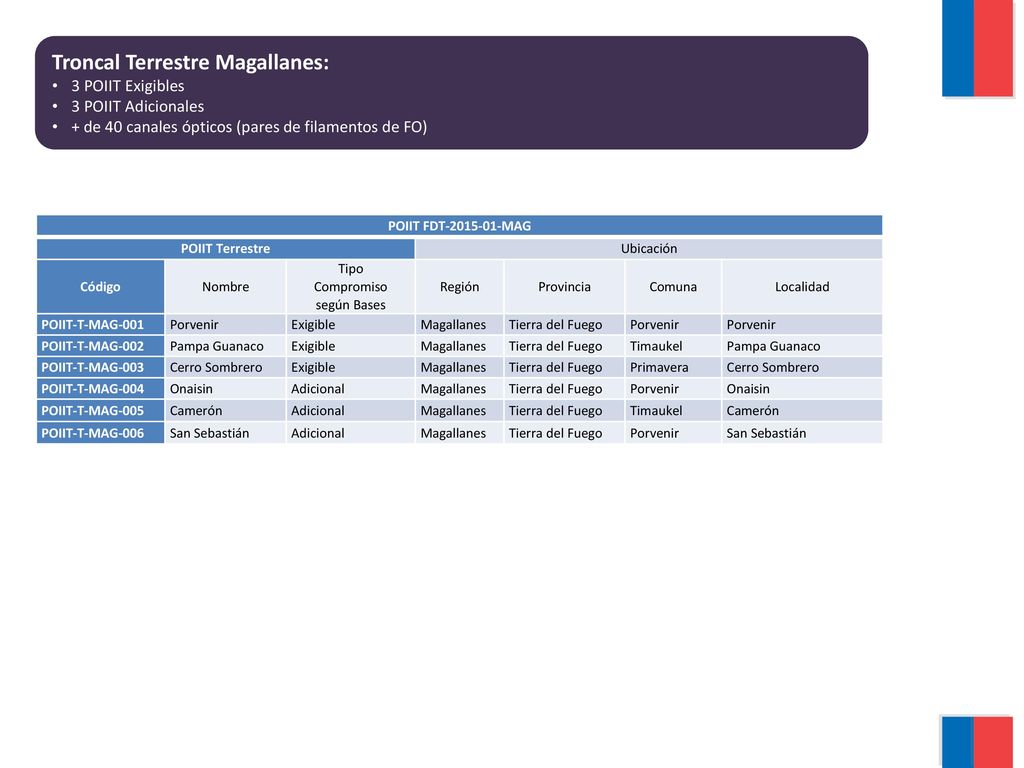Click the 'Ubicación' header cell
Image resolution: width=1024 pixels, height=768 pixels.
click(648, 249)
